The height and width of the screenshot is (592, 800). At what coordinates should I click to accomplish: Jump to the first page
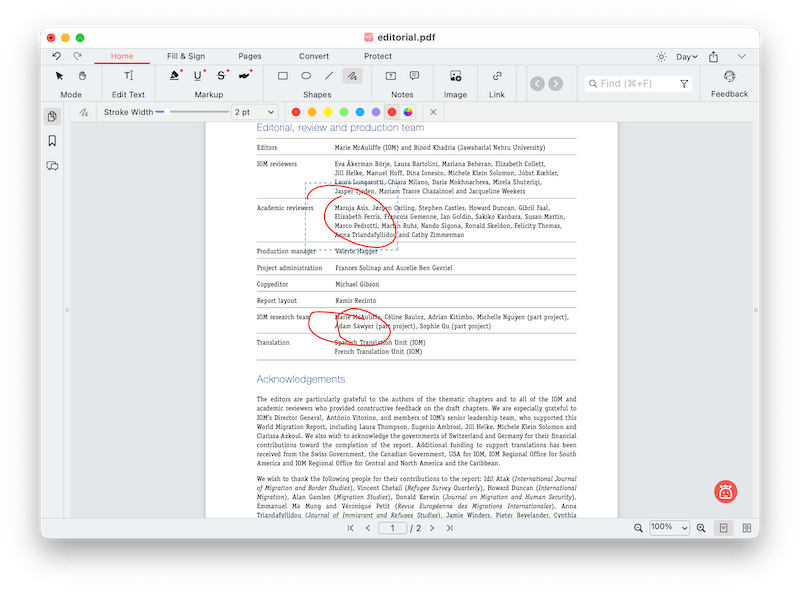coord(351,528)
